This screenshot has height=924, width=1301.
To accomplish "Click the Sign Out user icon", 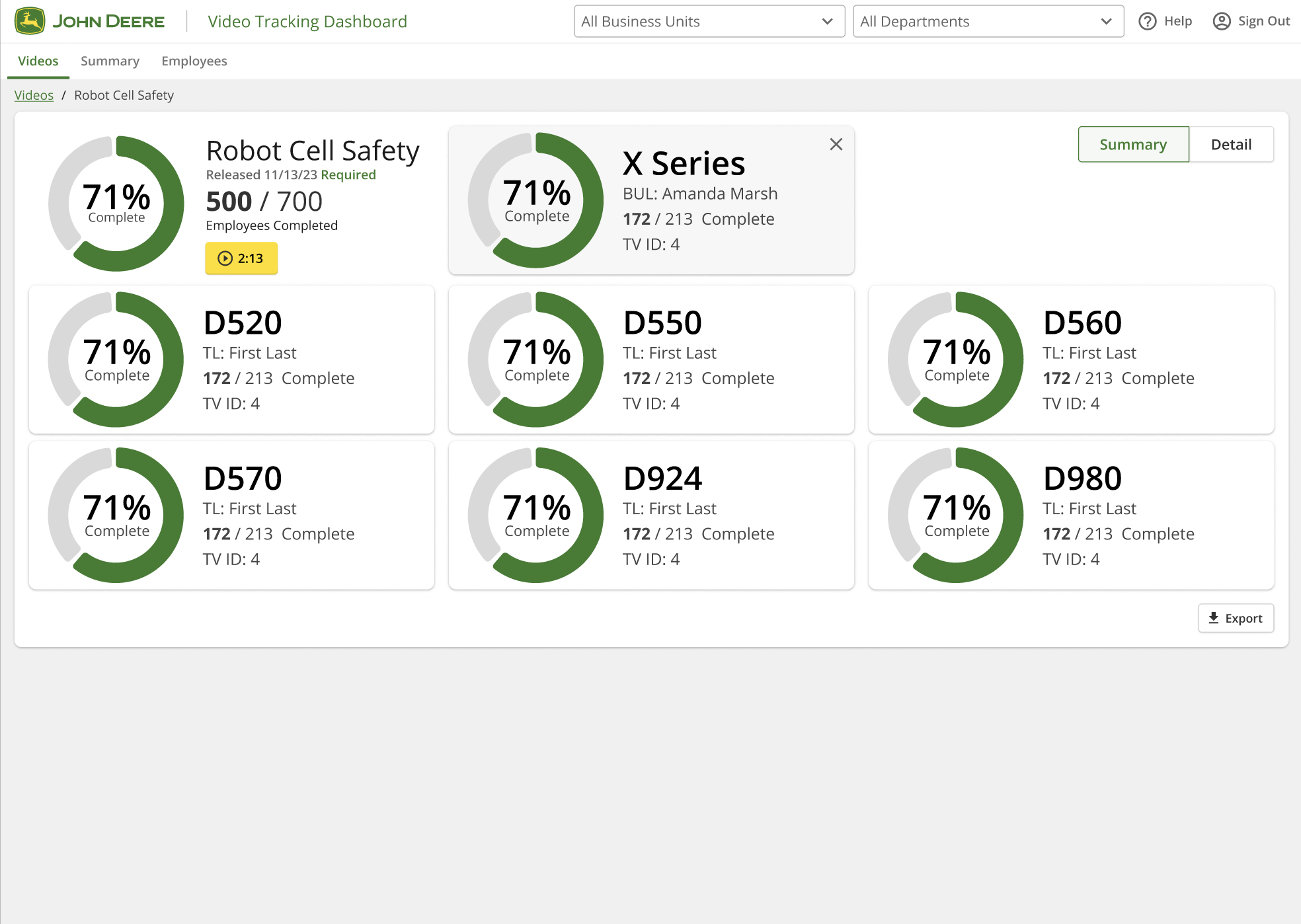I will click(x=1222, y=21).
